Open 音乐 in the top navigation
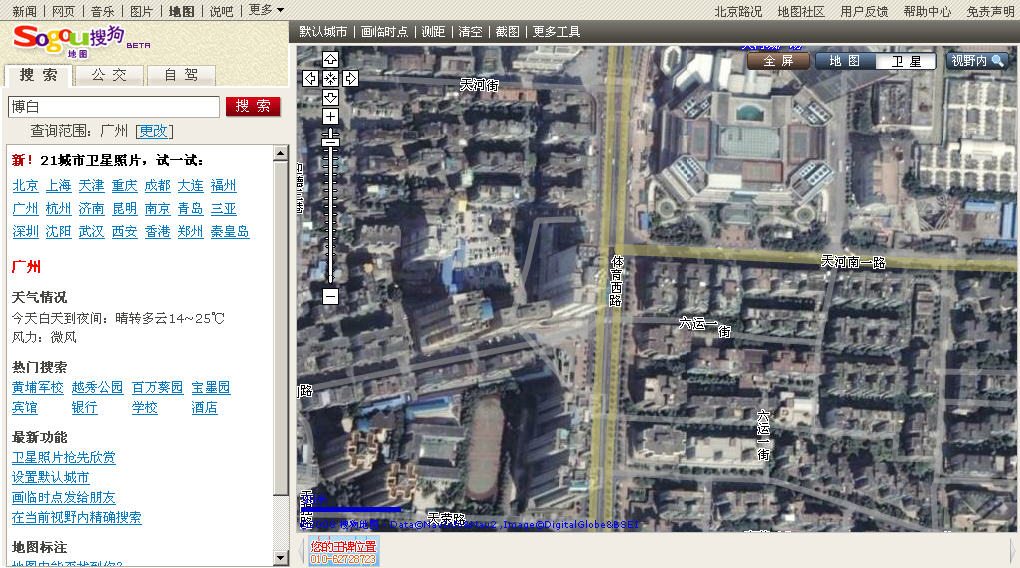This screenshot has height=568, width=1020. click(x=103, y=11)
